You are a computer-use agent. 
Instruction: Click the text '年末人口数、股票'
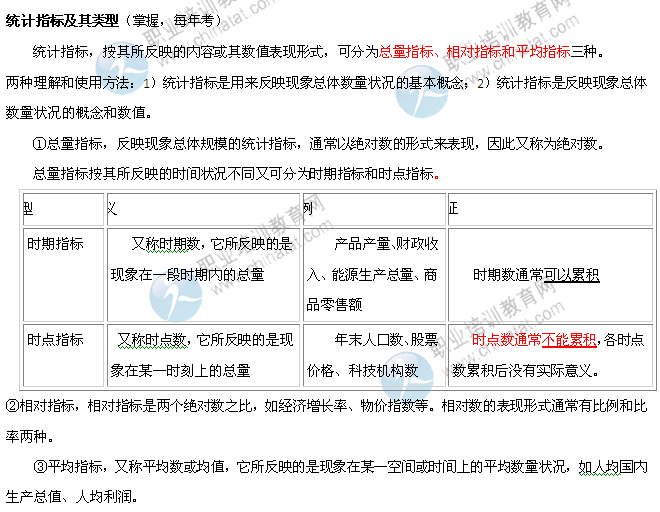[x=386, y=340]
